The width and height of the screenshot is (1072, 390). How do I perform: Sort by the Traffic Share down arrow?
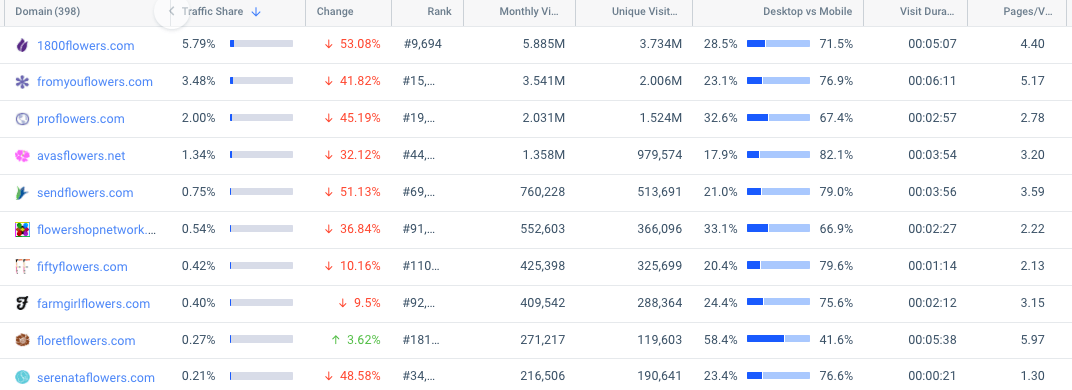(x=256, y=12)
